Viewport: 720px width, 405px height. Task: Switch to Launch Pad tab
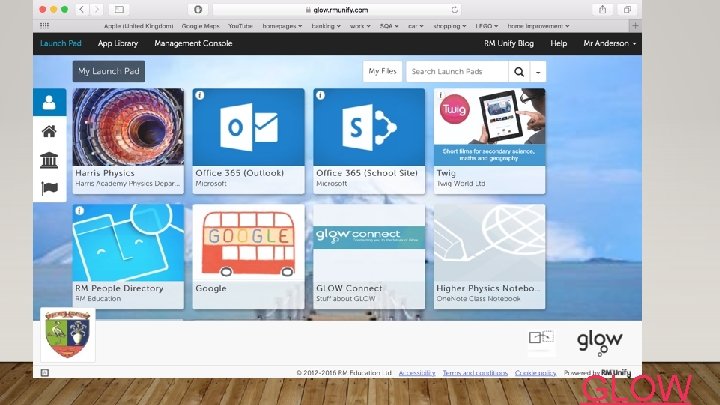[x=61, y=43]
